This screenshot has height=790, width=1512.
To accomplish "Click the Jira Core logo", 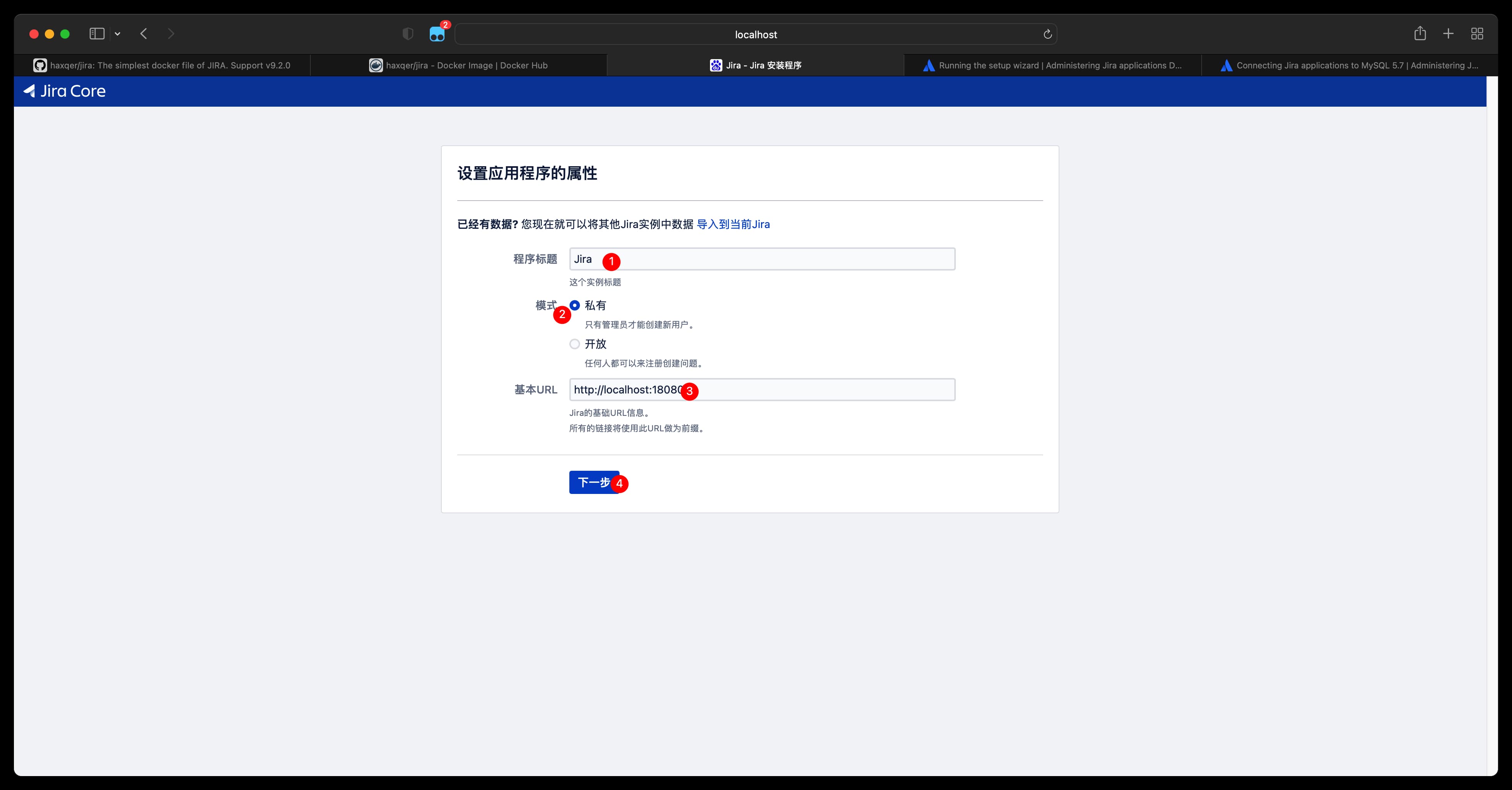I will pyautogui.click(x=65, y=91).
